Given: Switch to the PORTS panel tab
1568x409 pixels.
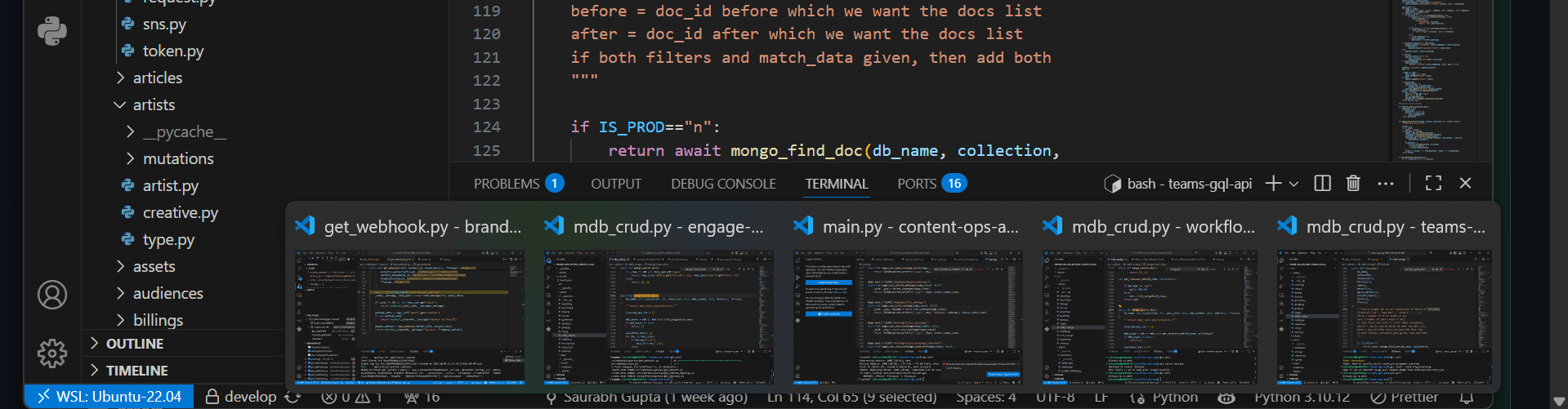Looking at the screenshot, I should pyautogui.click(x=931, y=184).
